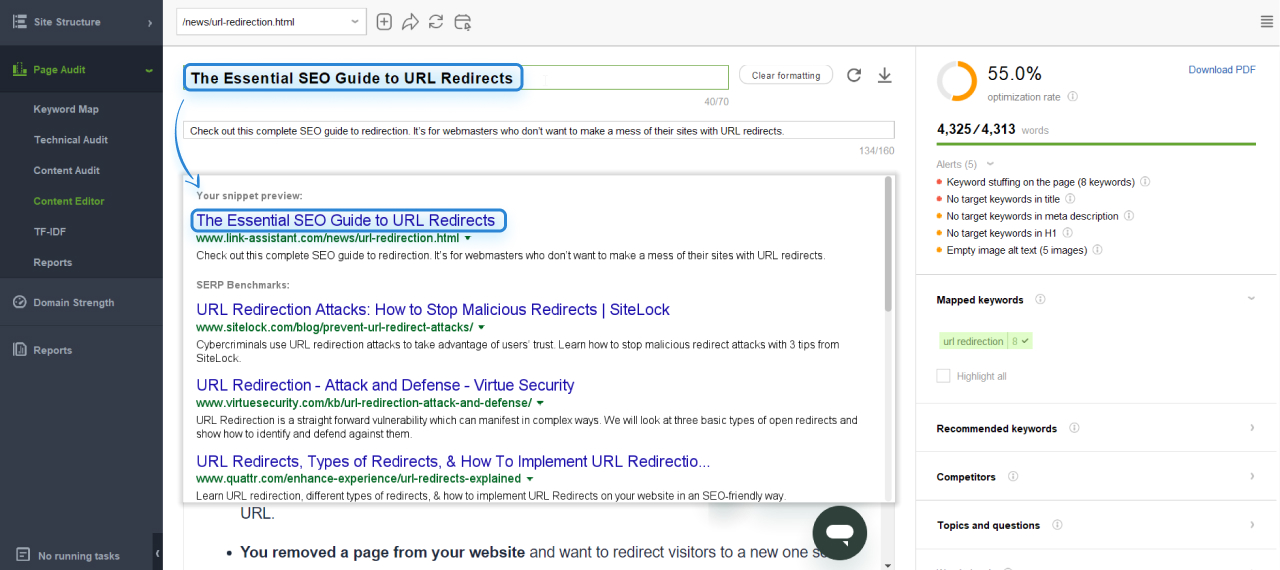Click info icon beside Topics and questions

[1057, 525]
